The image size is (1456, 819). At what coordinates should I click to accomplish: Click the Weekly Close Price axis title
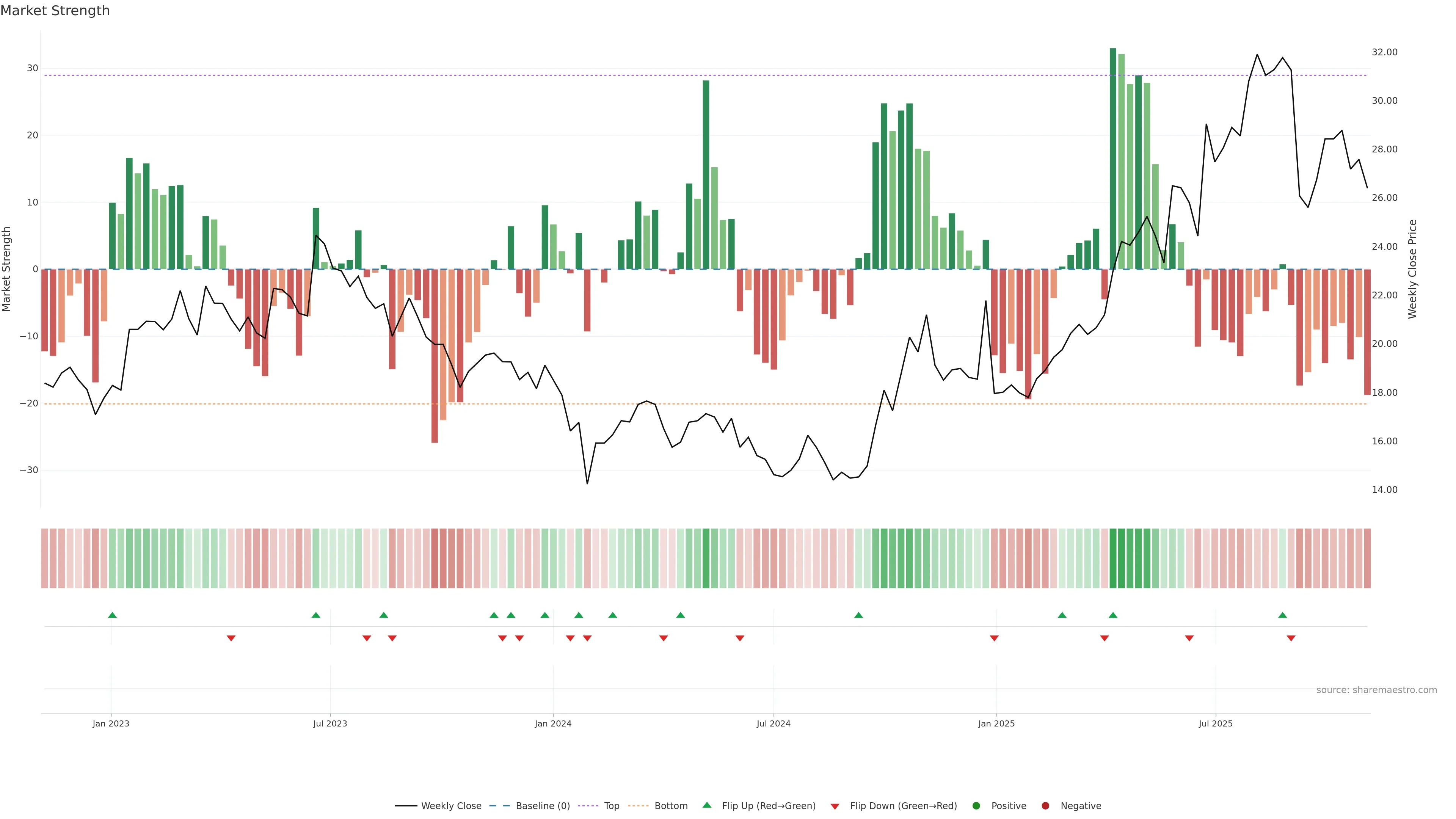[x=1412, y=269]
